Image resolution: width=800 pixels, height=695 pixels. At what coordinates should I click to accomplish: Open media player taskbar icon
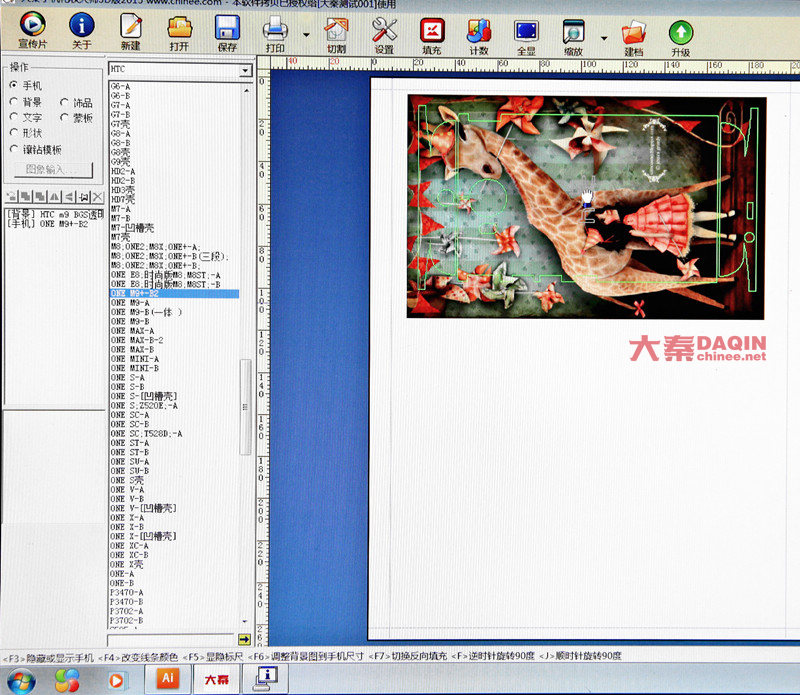pyautogui.click(x=116, y=681)
